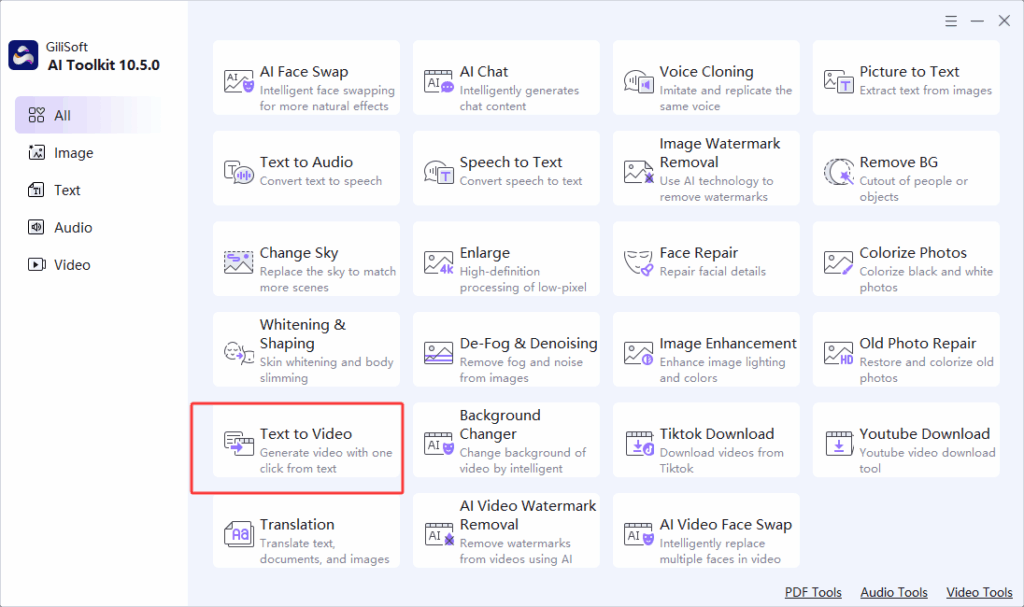Select the Speech to Text icon
Screen dimensions: 1024x607
(x=438, y=172)
